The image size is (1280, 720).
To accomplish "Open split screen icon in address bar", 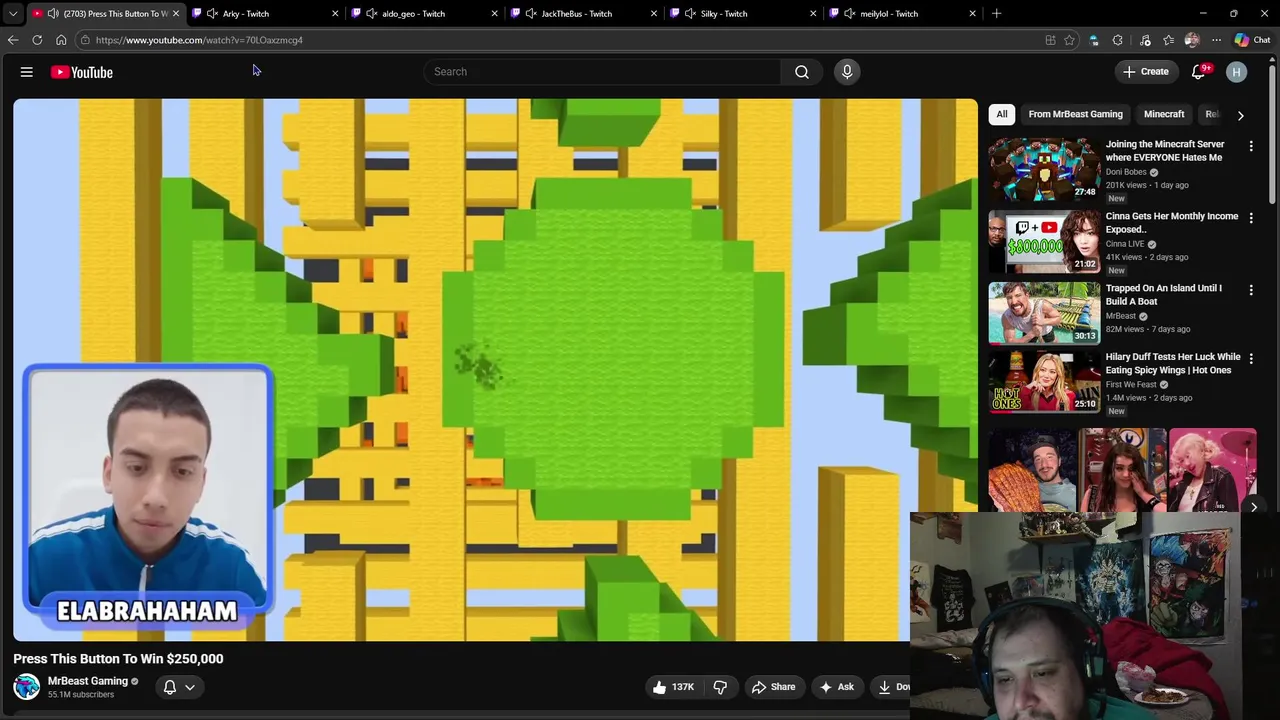I will 1050,40.
